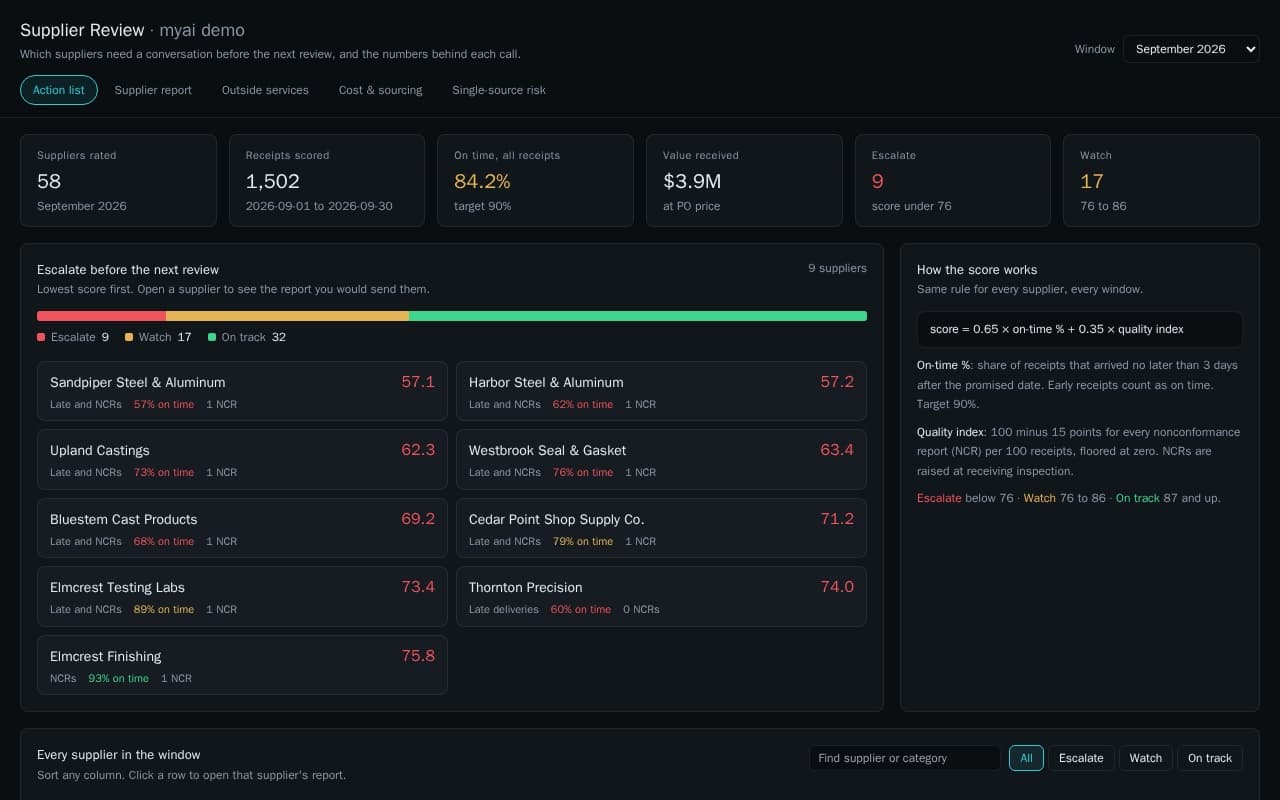Open Westbrook Seal & Gasket card
The image size is (1280, 800).
tap(661, 459)
